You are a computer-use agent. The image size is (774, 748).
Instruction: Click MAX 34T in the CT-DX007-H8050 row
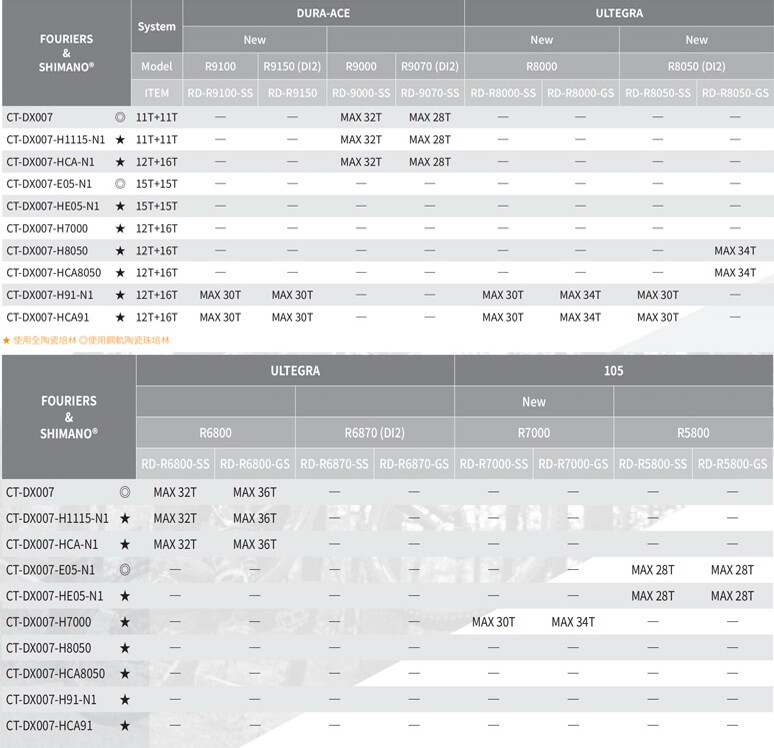tap(735, 251)
